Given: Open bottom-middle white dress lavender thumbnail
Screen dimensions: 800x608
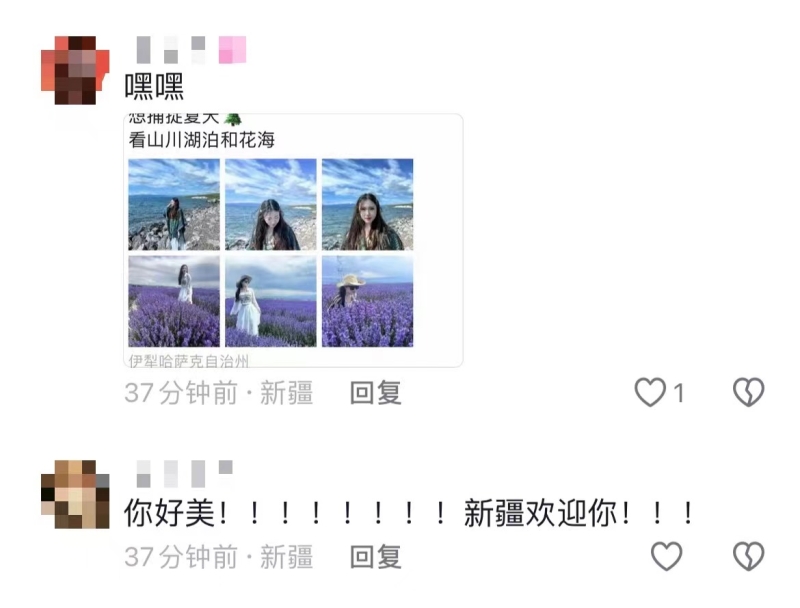Looking at the screenshot, I should (271, 301).
